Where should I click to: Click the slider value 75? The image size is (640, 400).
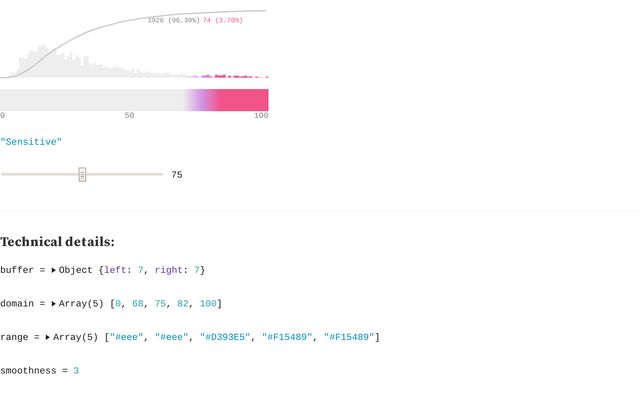coord(177,175)
